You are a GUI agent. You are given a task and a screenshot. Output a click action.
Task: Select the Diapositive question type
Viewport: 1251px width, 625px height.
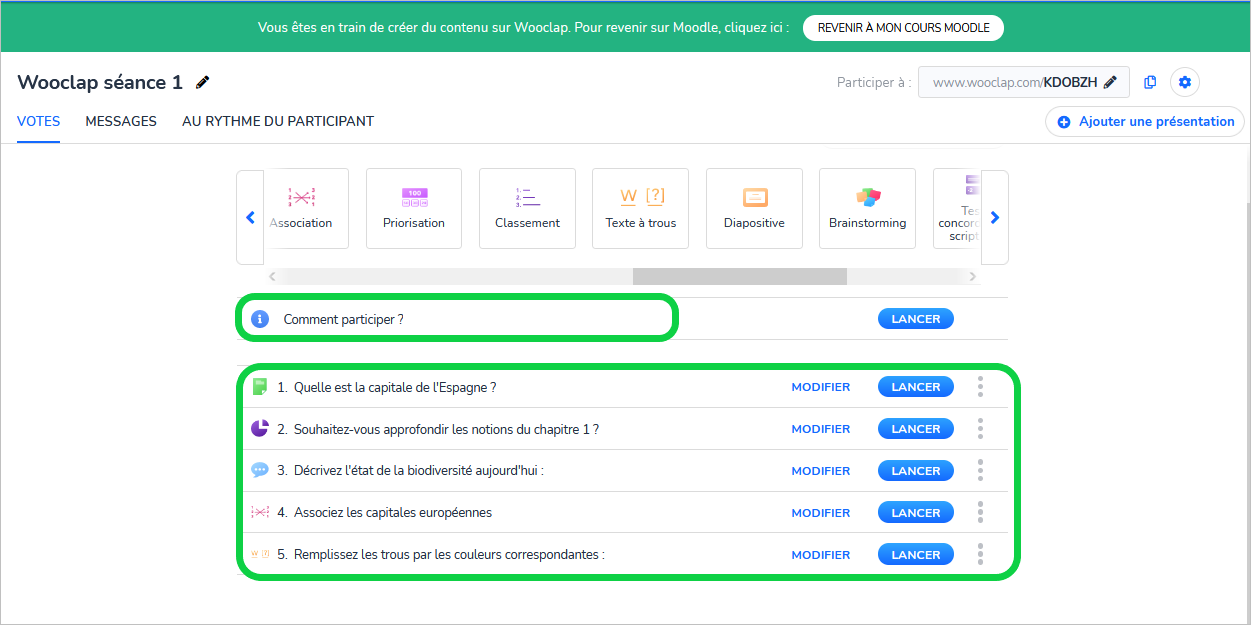pyautogui.click(x=754, y=208)
